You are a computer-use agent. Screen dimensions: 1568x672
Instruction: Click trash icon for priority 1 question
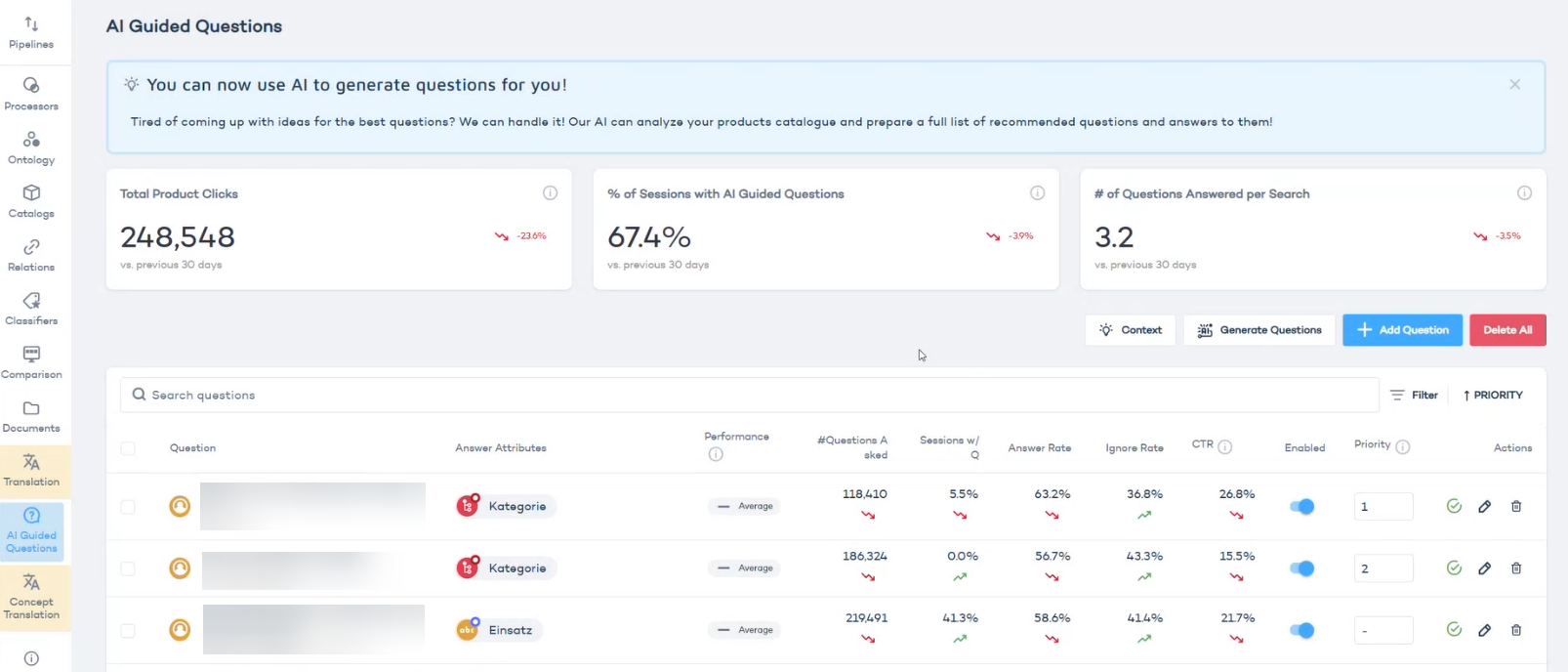(x=1516, y=506)
